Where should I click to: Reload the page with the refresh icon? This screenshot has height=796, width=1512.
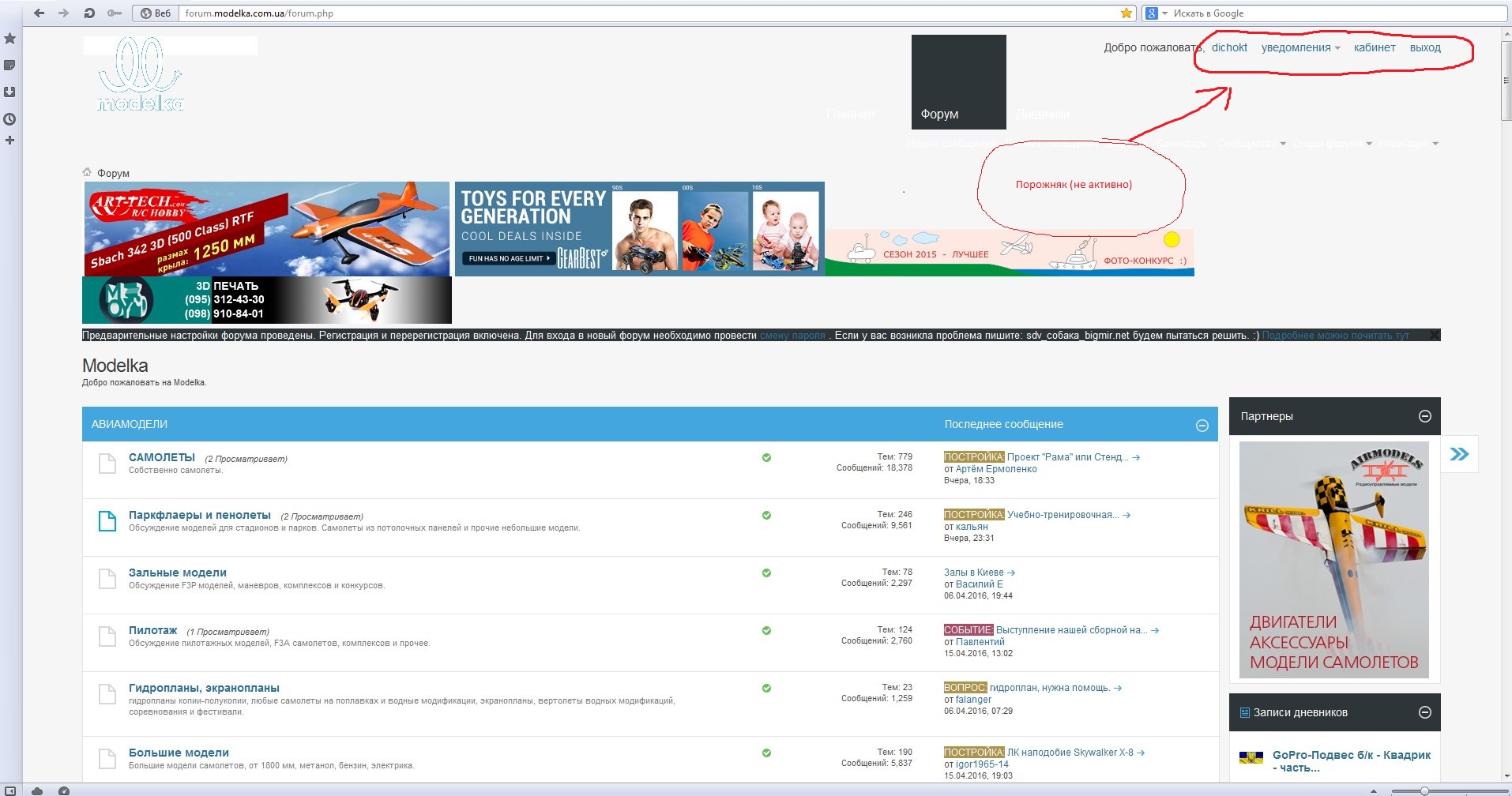tap(89, 13)
